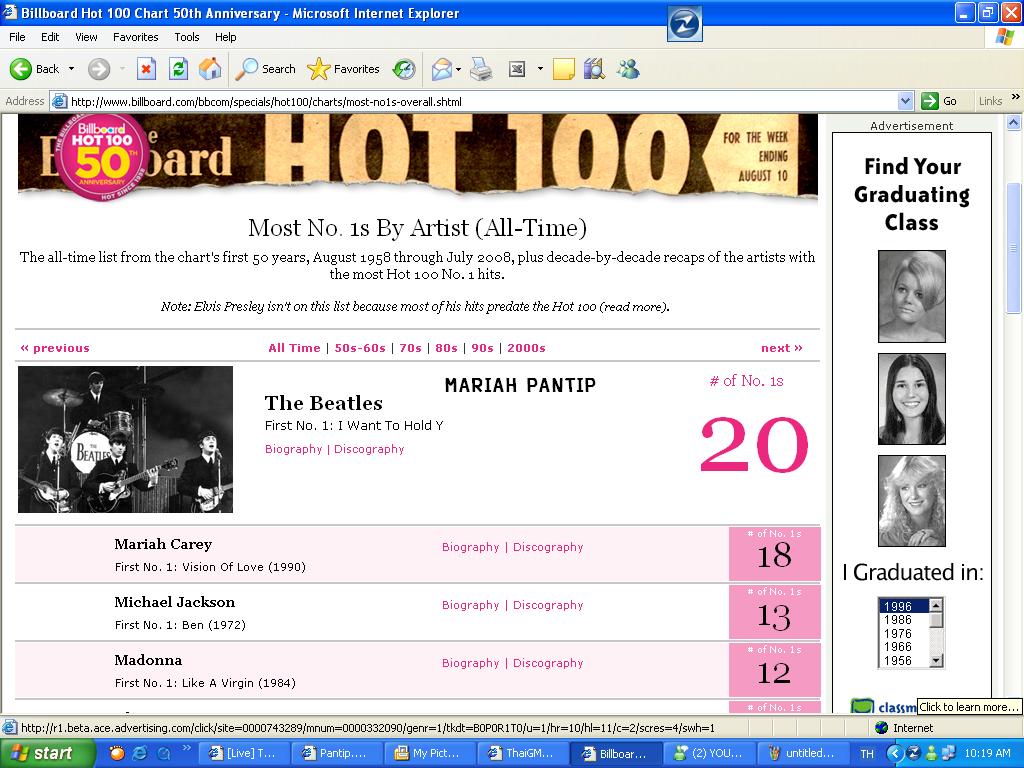Viewport: 1024px width, 768px height.
Task: Click the Go button
Action: (939, 101)
